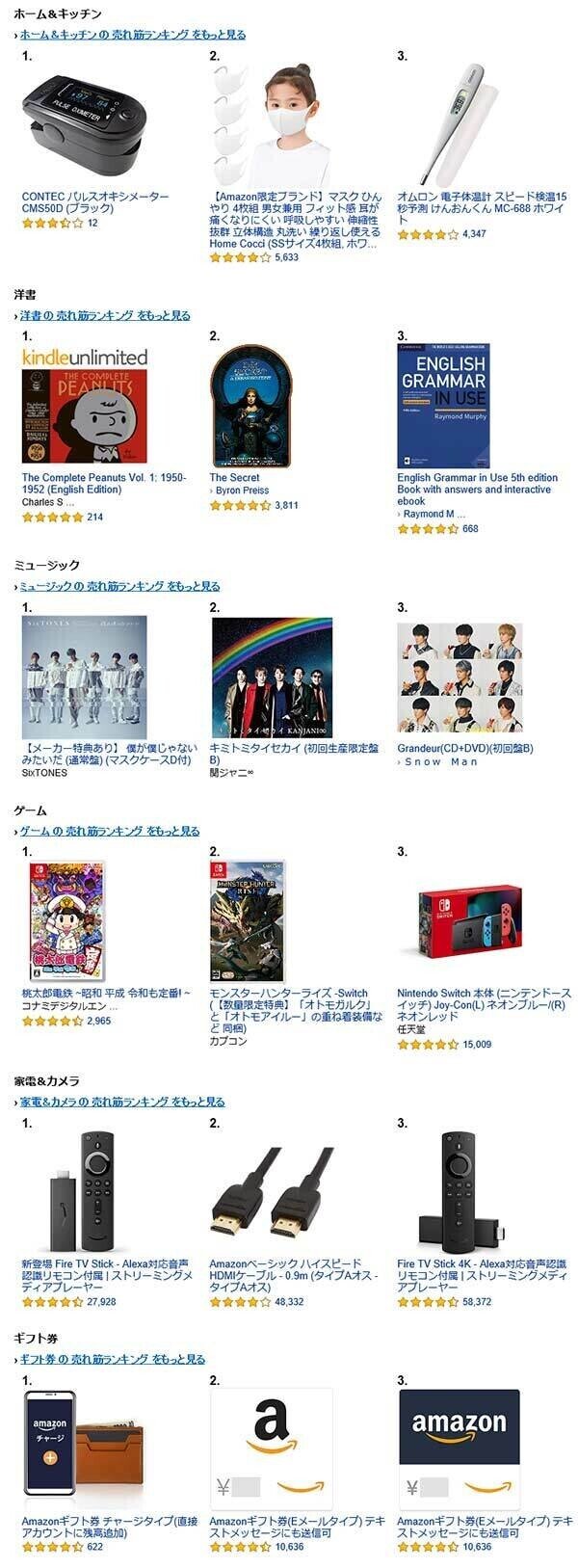Open 家電&カメラ の 売れ筋ランキング link
Screen dimensions: 578x1568
click(122, 1102)
